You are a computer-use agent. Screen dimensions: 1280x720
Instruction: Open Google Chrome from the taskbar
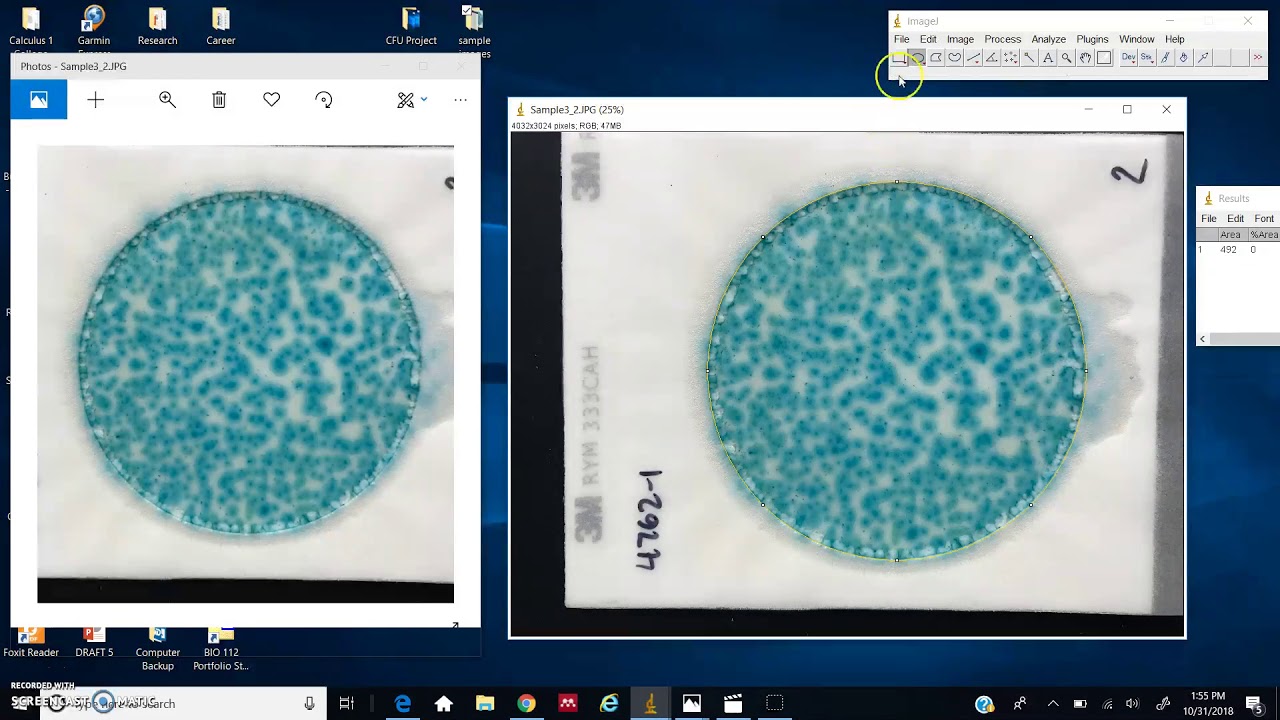(x=526, y=703)
